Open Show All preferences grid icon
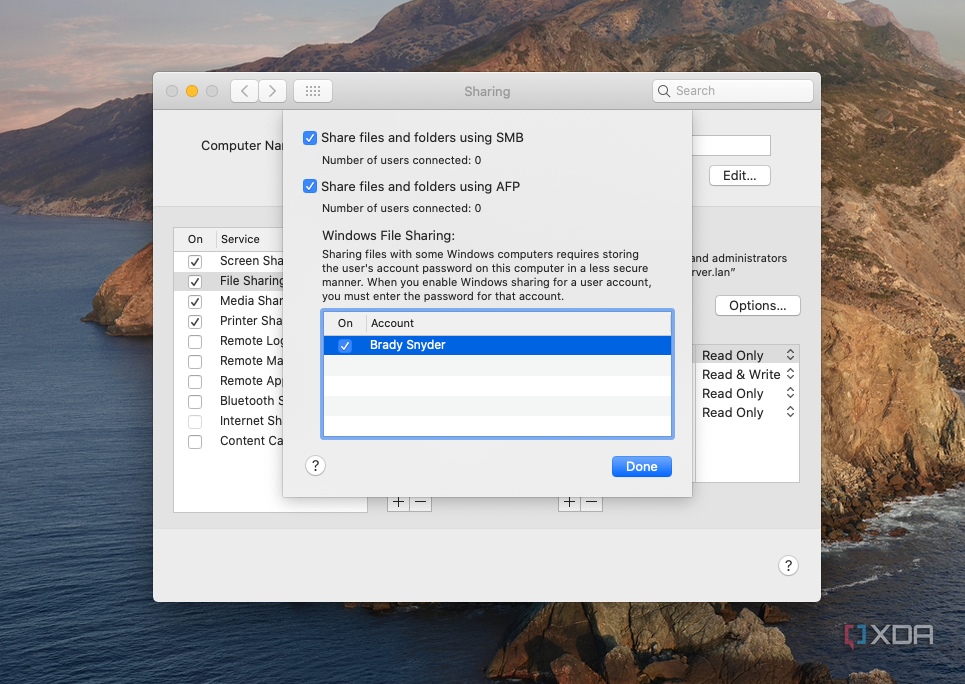This screenshot has height=684, width=965. pos(312,90)
